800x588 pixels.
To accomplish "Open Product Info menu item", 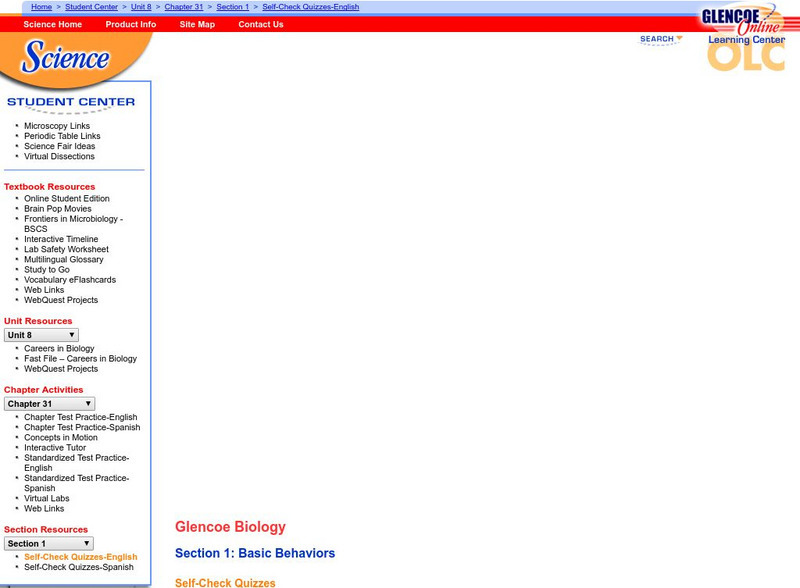I will (131, 24).
